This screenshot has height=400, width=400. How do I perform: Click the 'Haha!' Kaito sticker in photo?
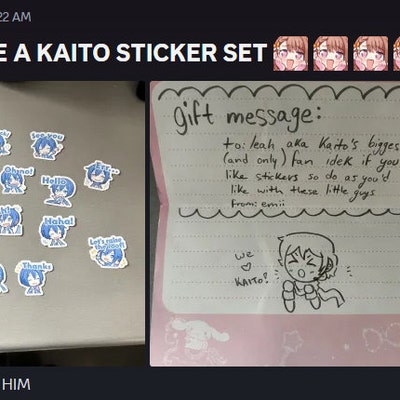57,231
